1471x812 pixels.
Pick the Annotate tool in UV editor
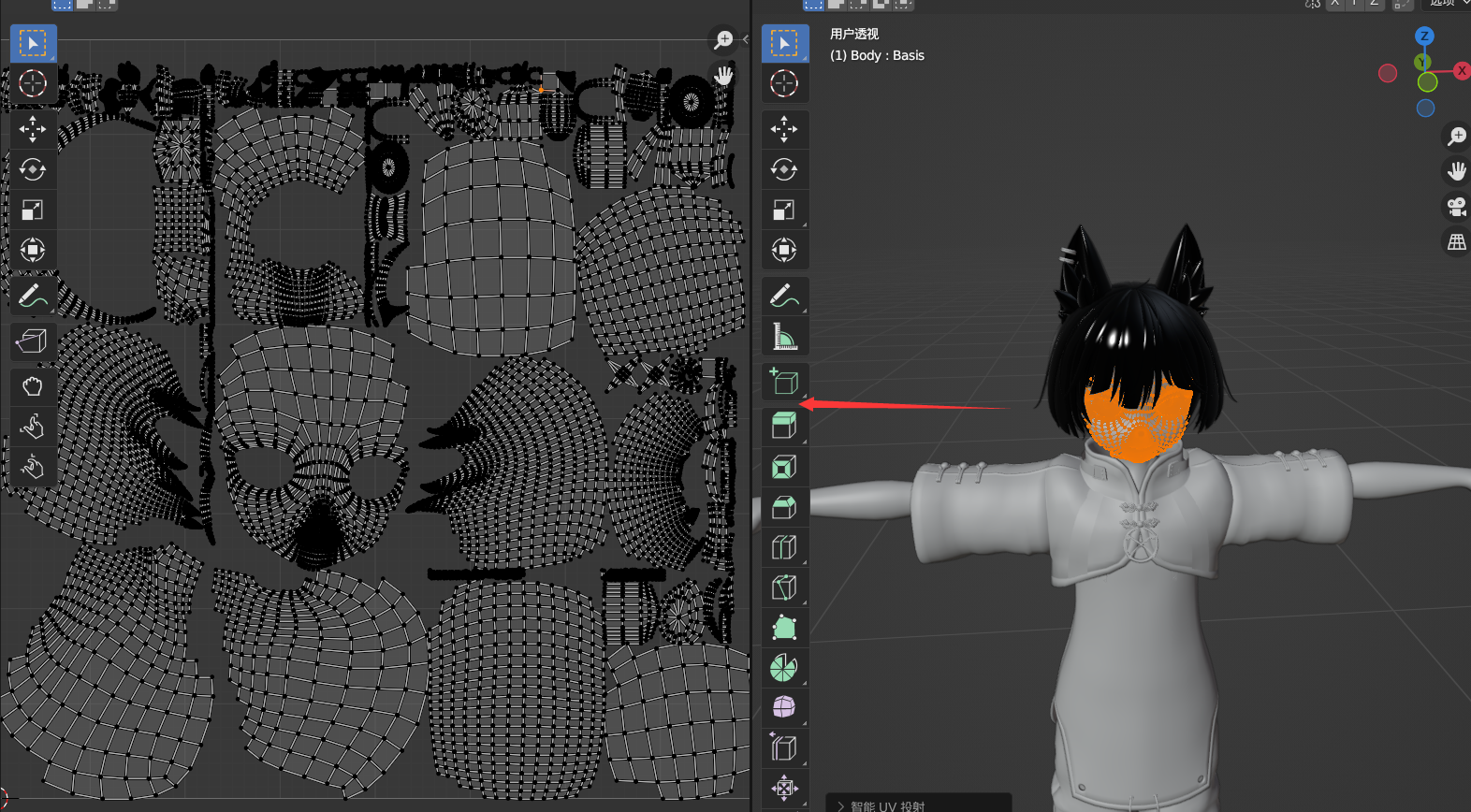(33, 296)
